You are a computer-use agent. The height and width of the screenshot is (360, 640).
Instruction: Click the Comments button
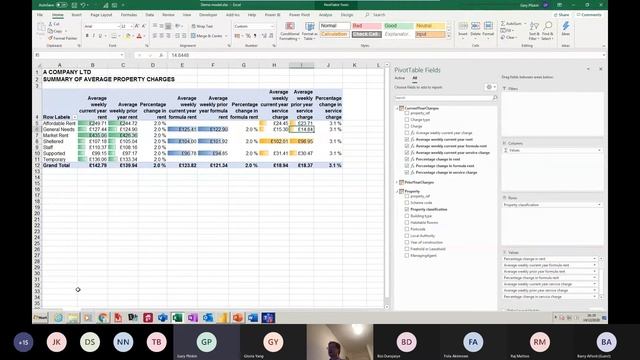[x=589, y=15]
